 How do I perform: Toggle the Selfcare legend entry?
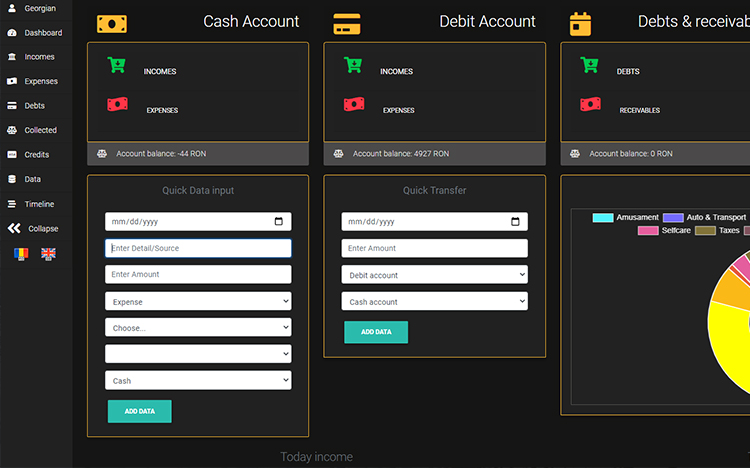click(x=665, y=230)
